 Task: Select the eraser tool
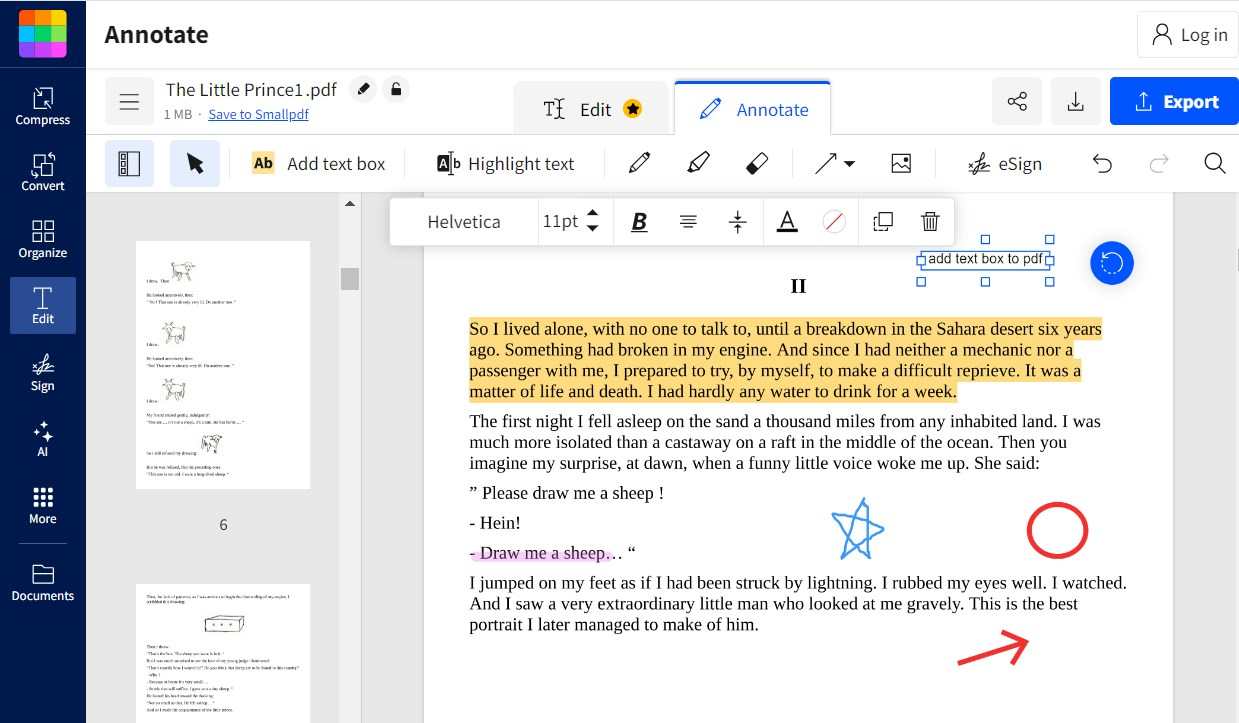[757, 163]
